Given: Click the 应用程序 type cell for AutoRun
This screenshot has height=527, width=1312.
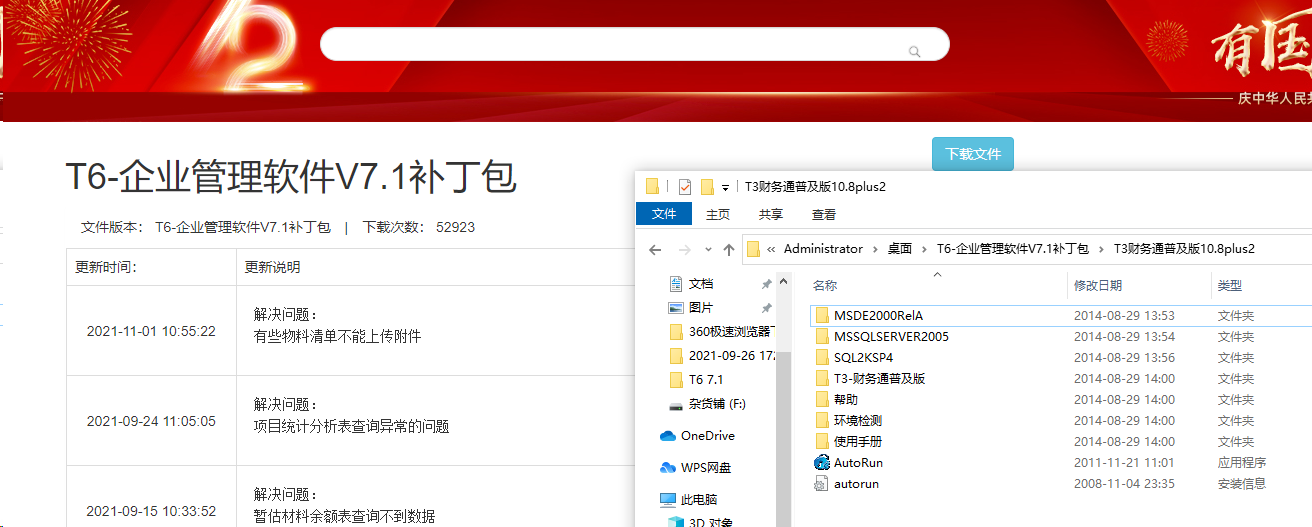Looking at the screenshot, I should click(x=1242, y=463).
